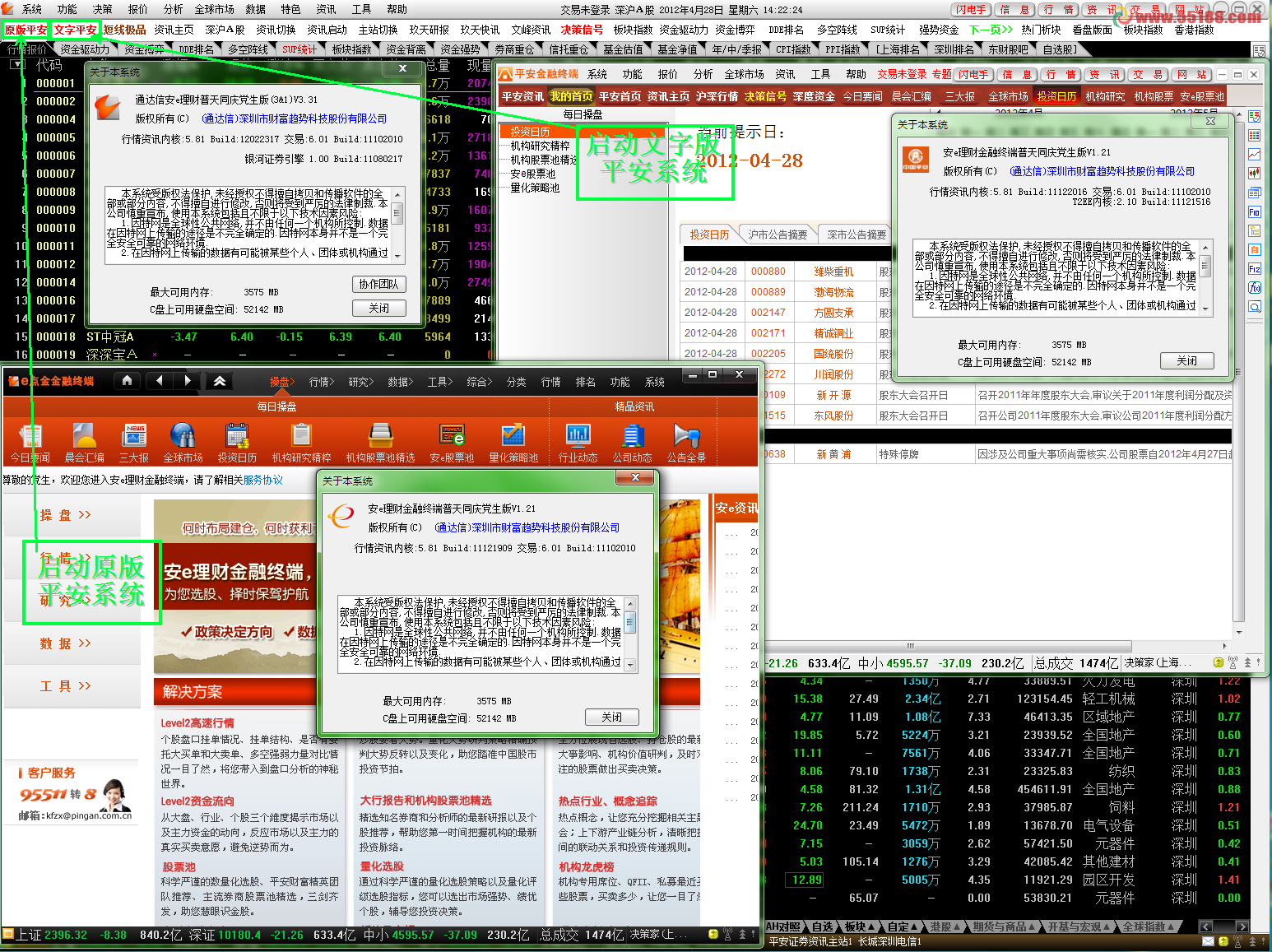Click stock 000018 ST中冠A row

[247, 337]
